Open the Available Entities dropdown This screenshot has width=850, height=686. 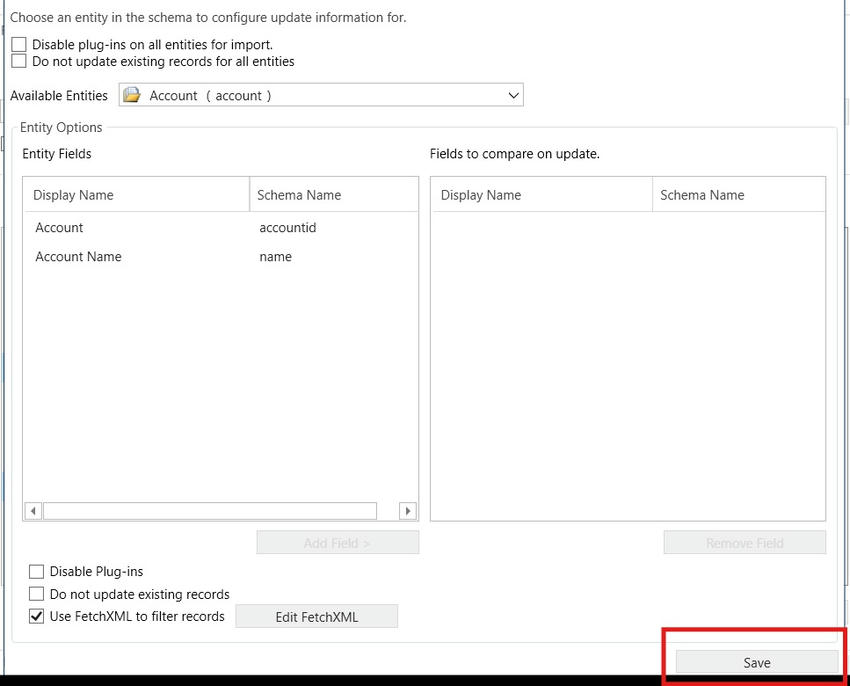321,95
